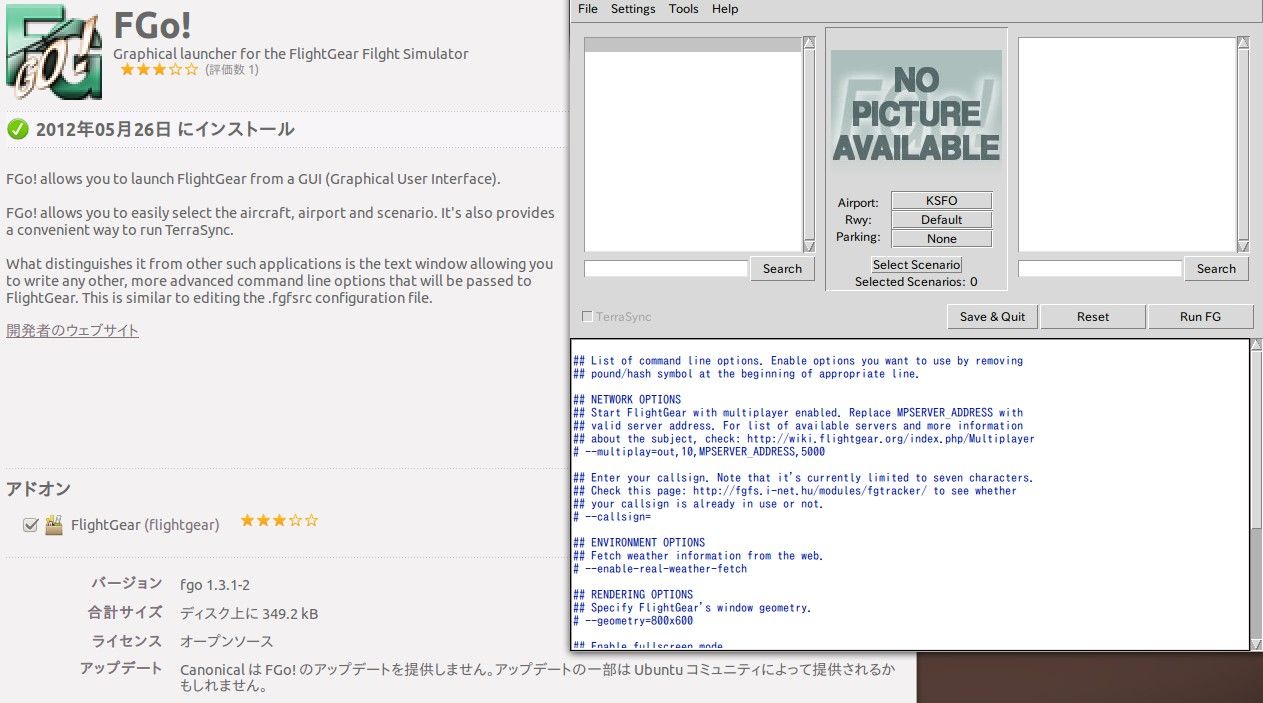Open the Help menu
1263x703 pixels.
pyautogui.click(x=725, y=9)
